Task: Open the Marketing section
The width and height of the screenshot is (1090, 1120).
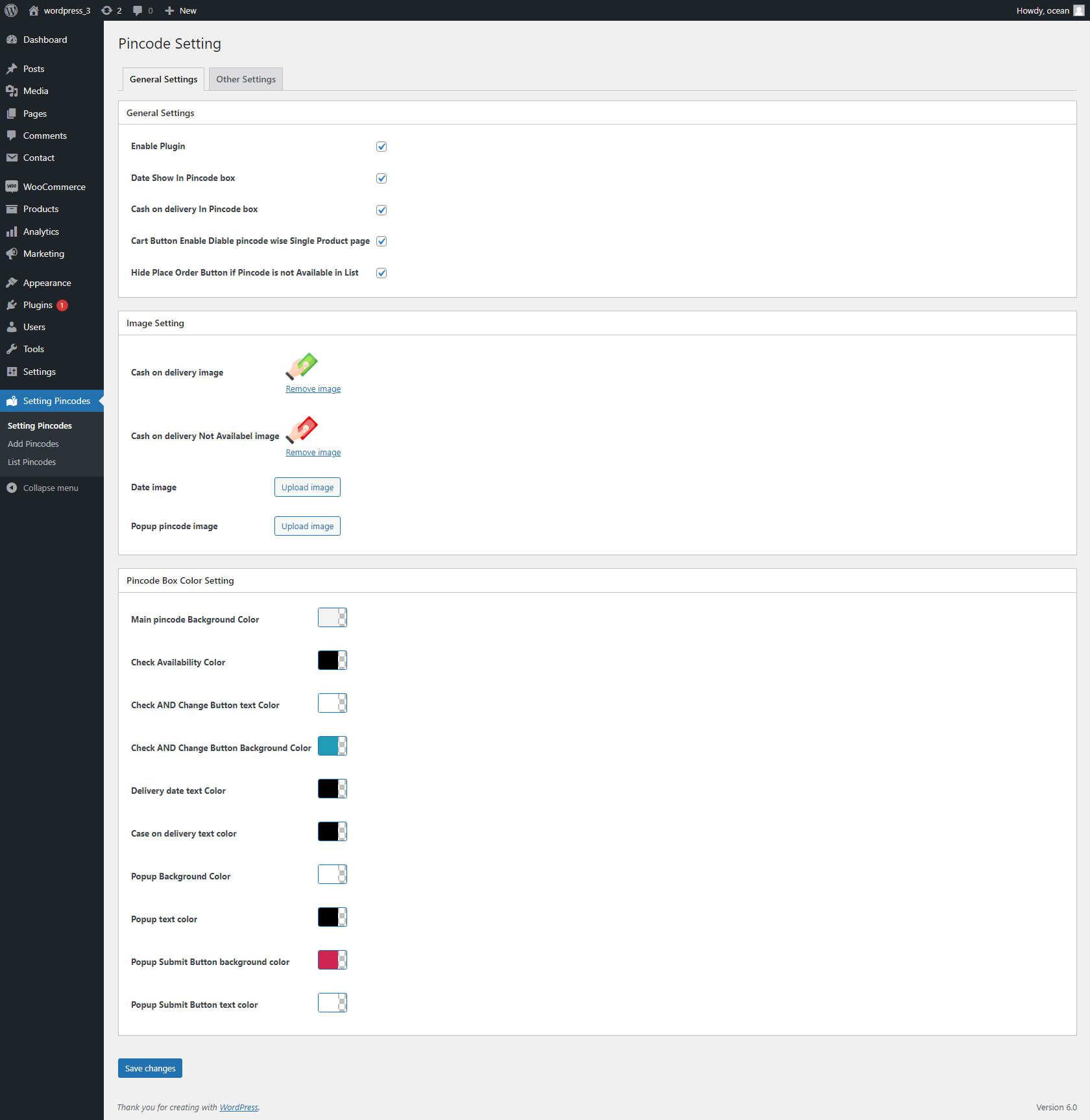Action: click(x=43, y=254)
